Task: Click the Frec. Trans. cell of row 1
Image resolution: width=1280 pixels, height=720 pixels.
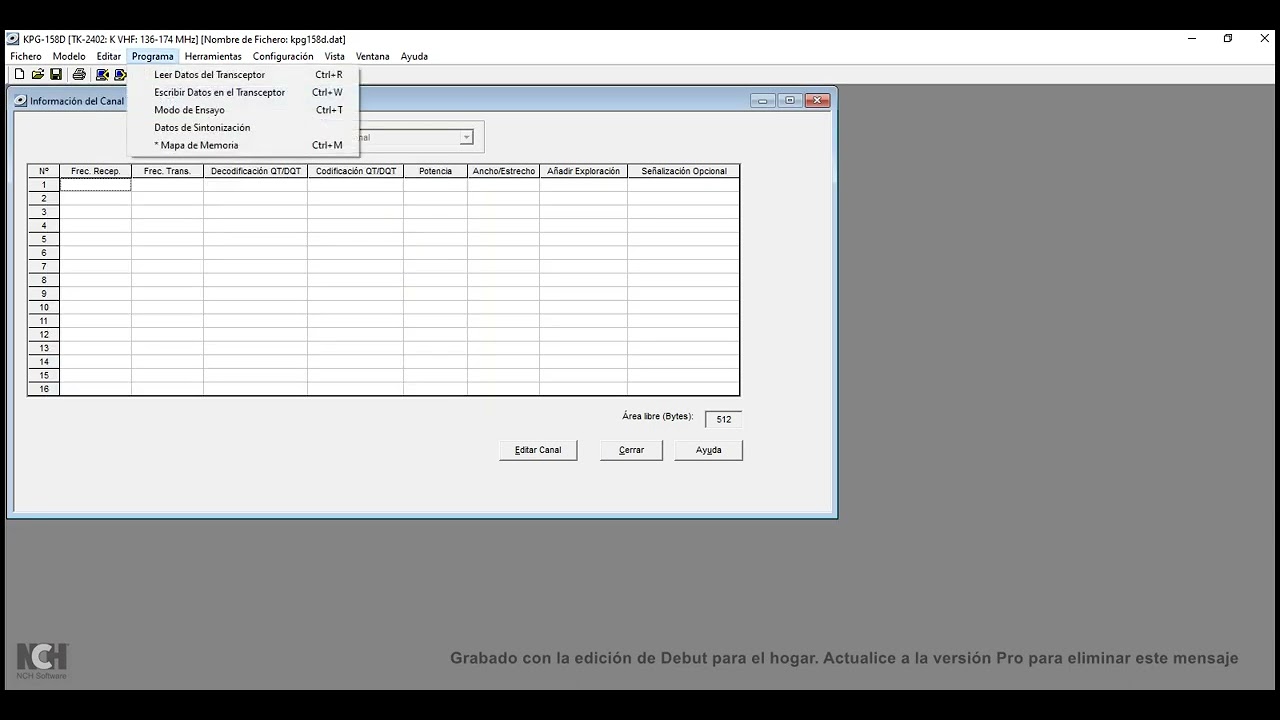Action: [x=167, y=185]
